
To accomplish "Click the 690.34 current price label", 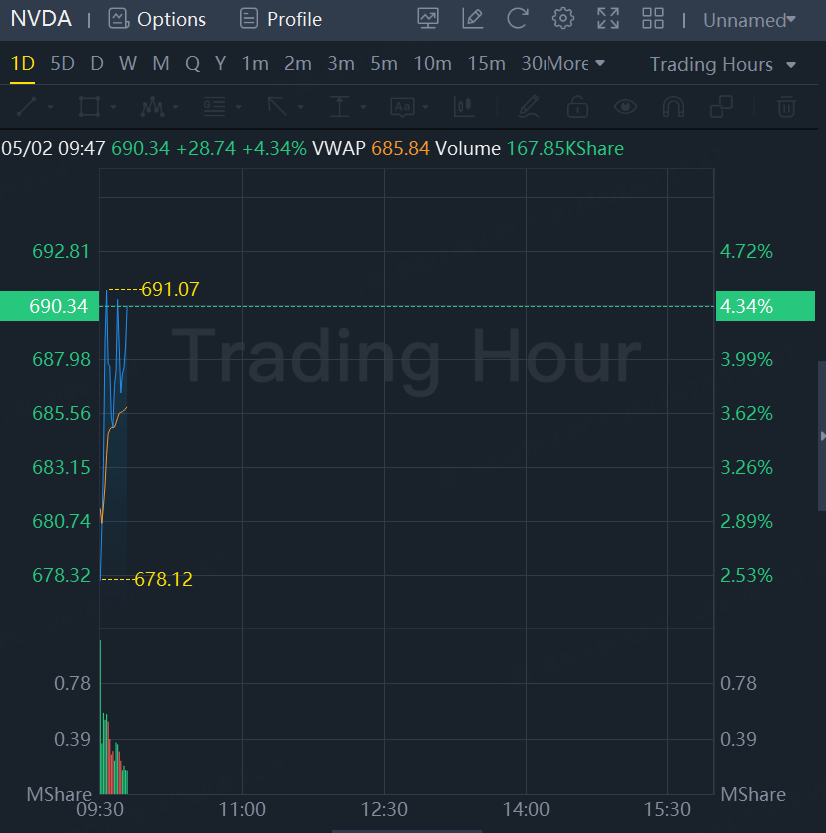I will [x=49, y=306].
